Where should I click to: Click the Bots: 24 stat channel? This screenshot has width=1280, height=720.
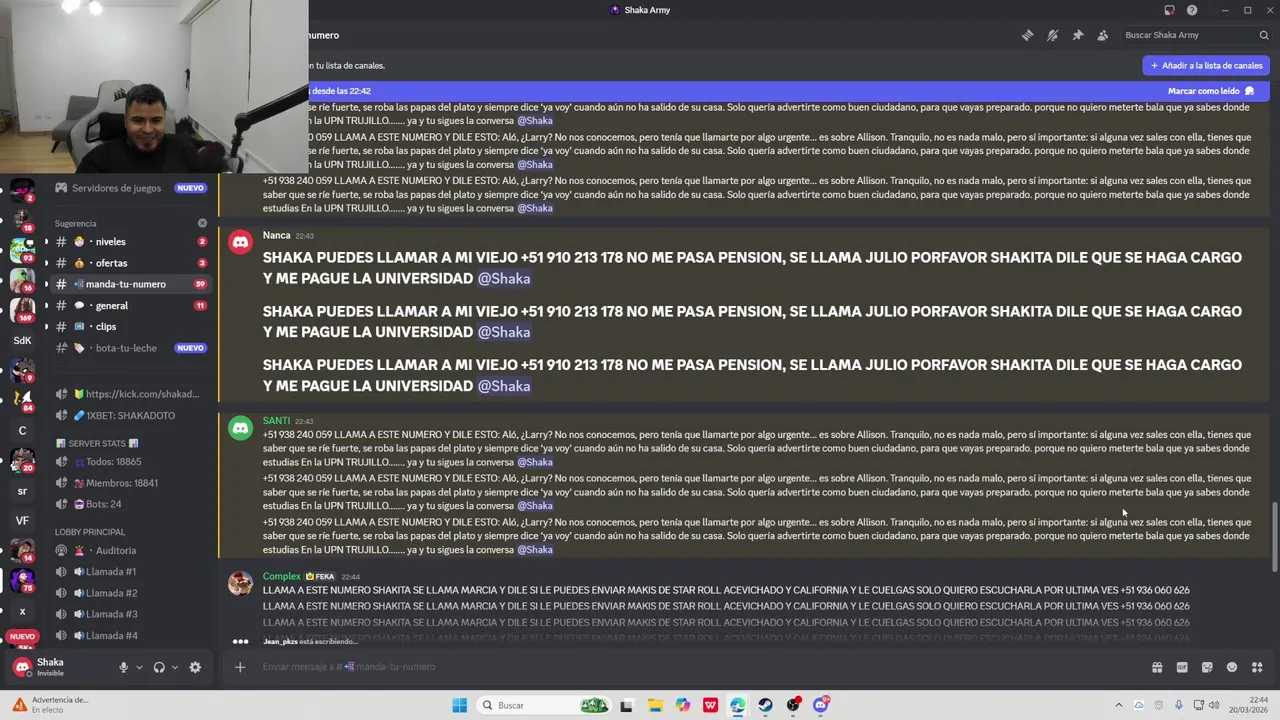(x=130, y=504)
